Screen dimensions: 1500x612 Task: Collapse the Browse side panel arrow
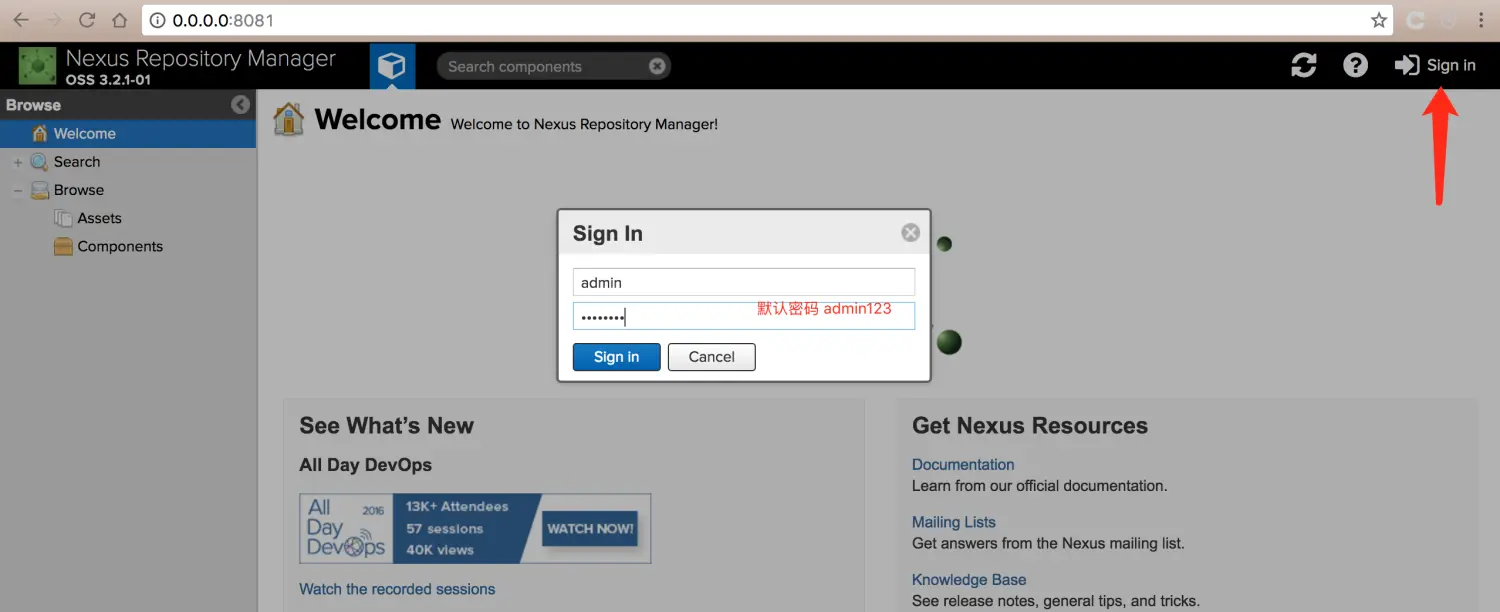coord(240,104)
